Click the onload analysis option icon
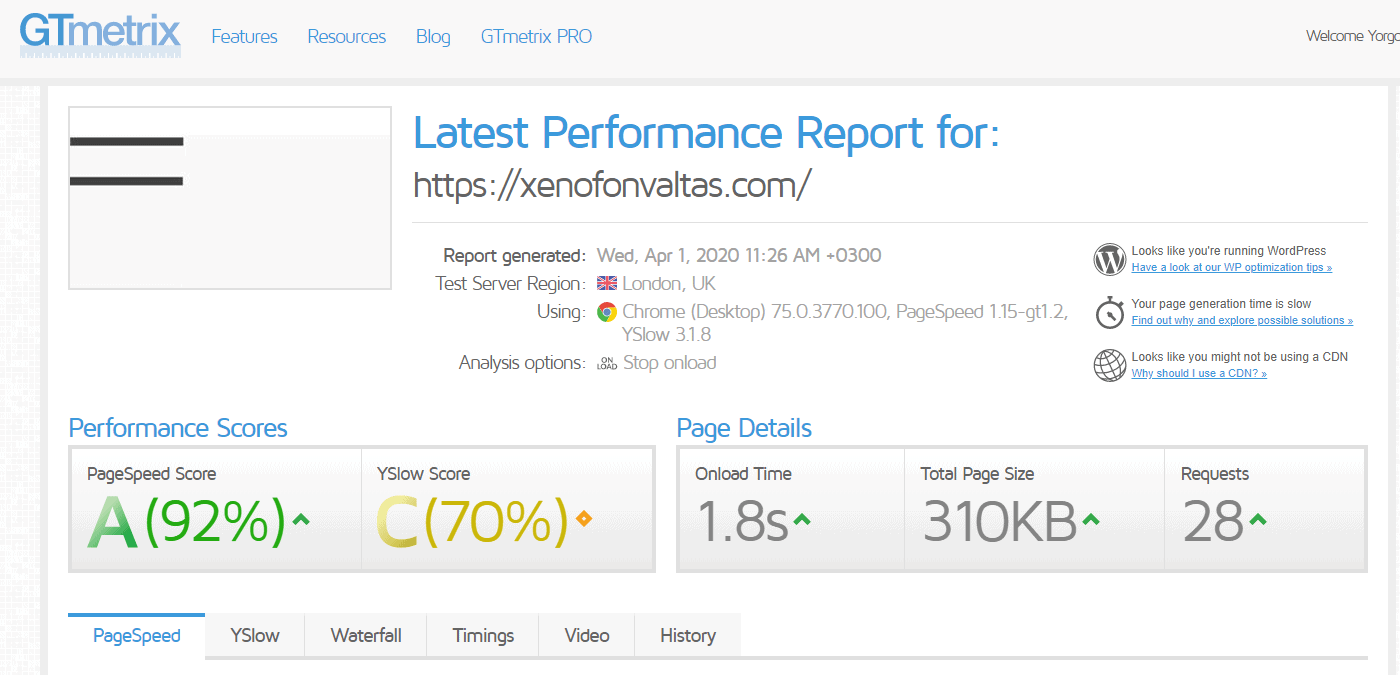Image resolution: width=1400 pixels, height=675 pixels. (x=606, y=363)
